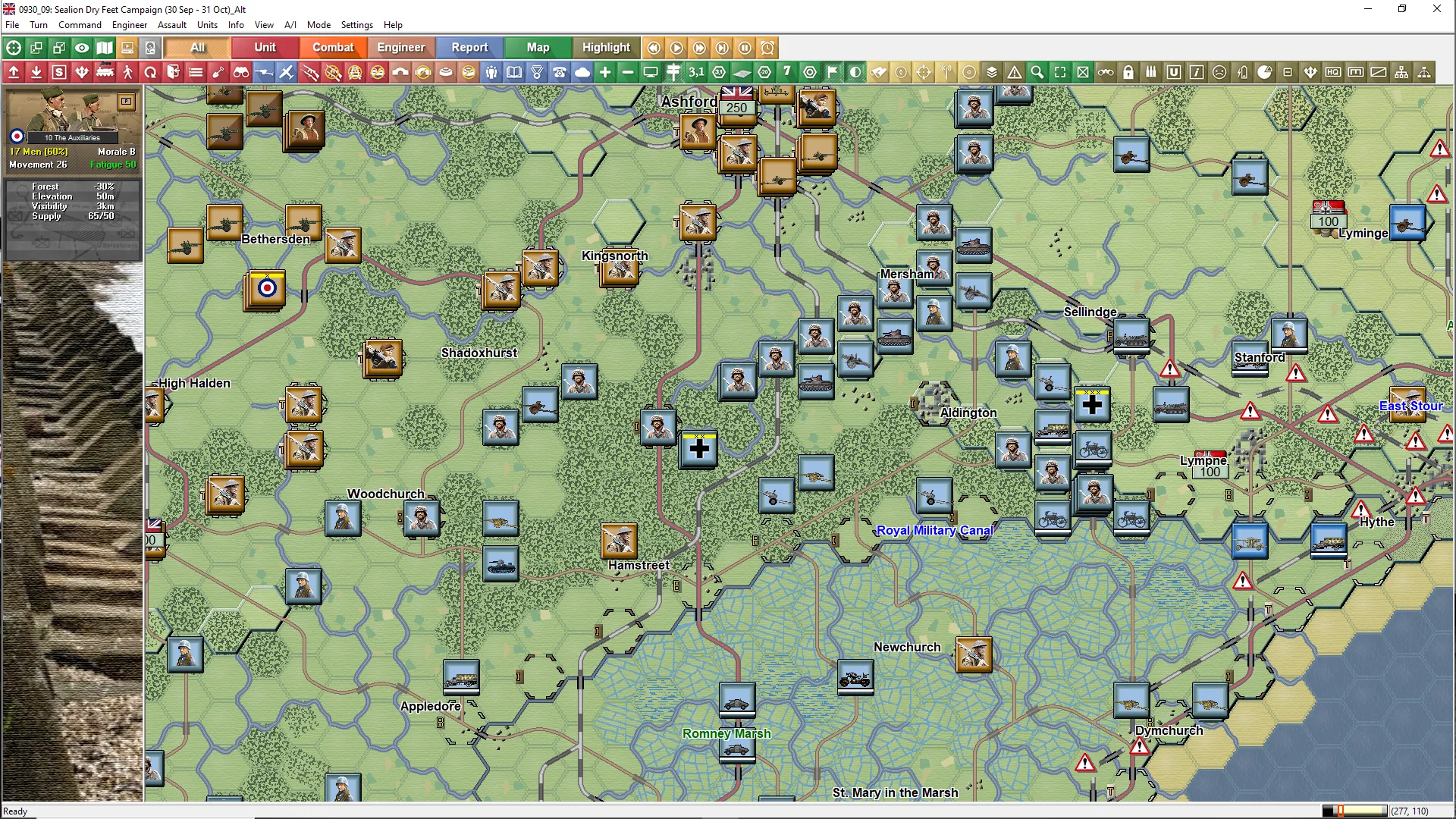
Task: Open the Assault menu
Action: coord(171,25)
